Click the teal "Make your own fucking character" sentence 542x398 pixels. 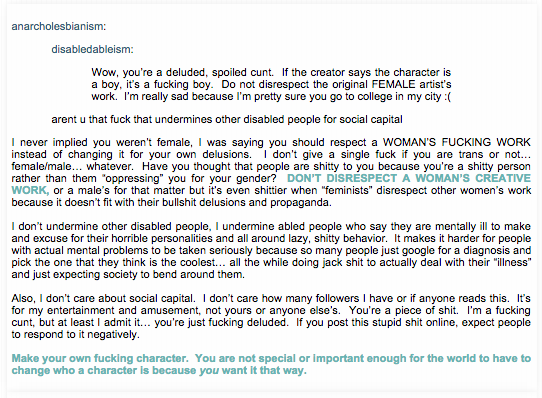[100, 358]
